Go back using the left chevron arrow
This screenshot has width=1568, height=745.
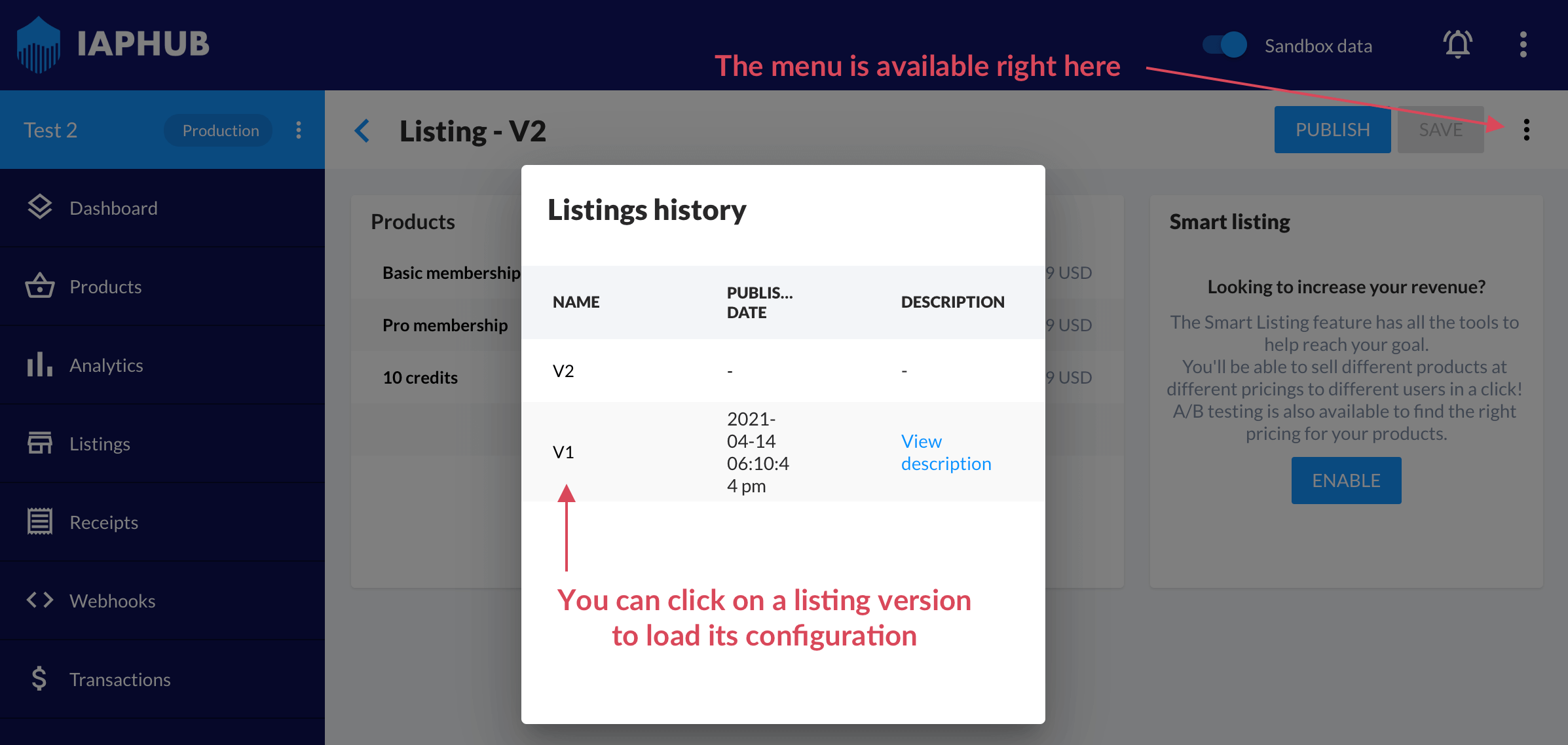pos(362,130)
